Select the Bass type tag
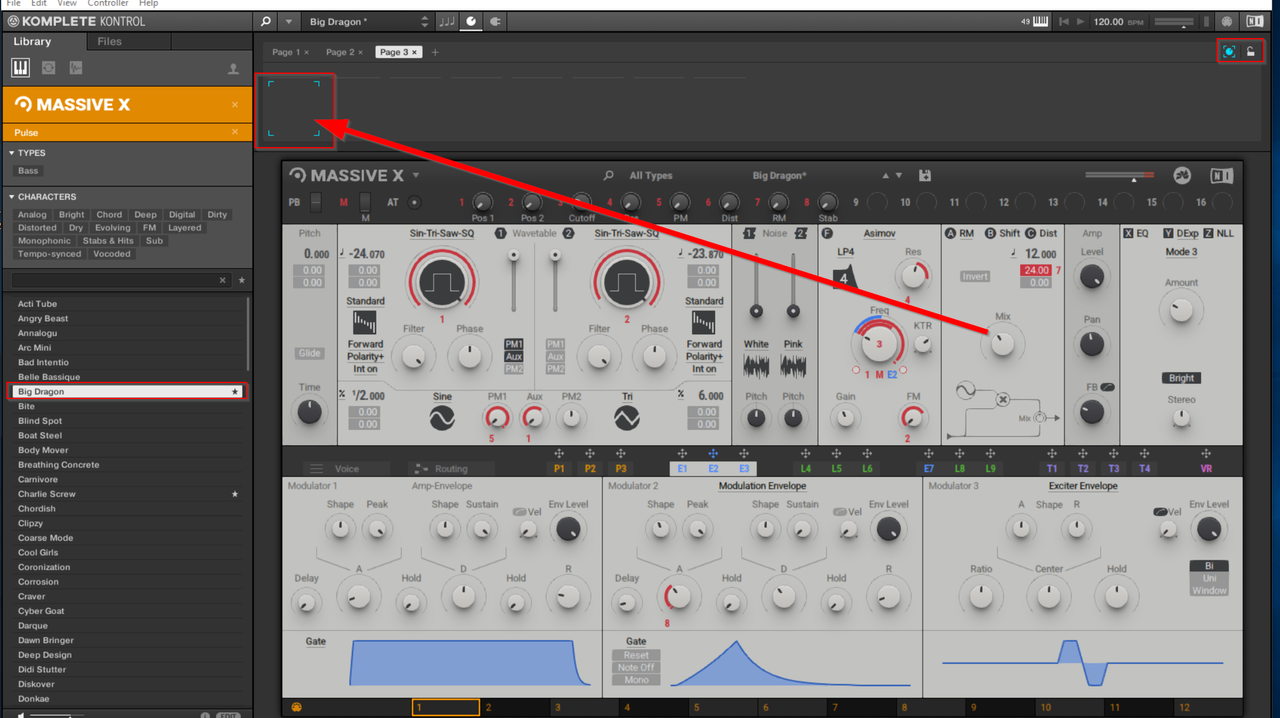1280x718 pixels. tap(28, 171)
